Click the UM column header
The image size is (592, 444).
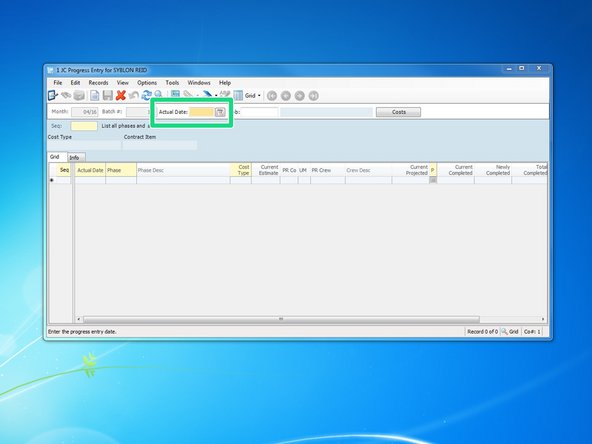click(x=304, y=170)
